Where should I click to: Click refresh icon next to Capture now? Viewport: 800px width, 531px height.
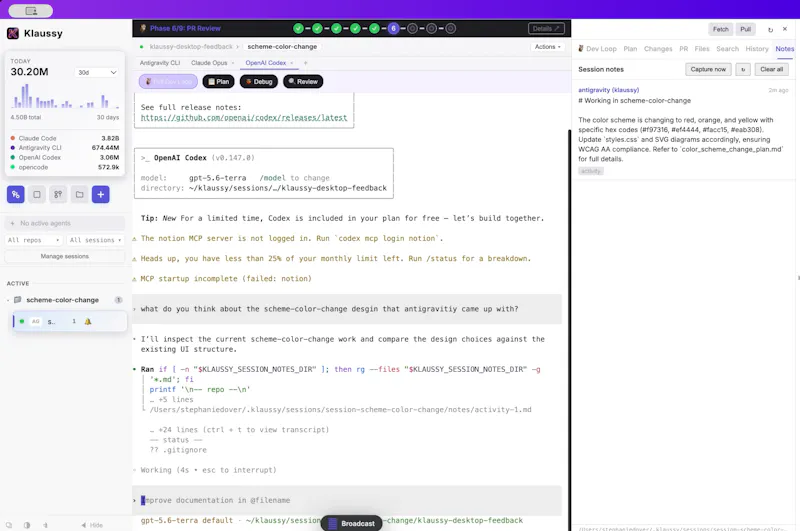click(x=743, y=69)
